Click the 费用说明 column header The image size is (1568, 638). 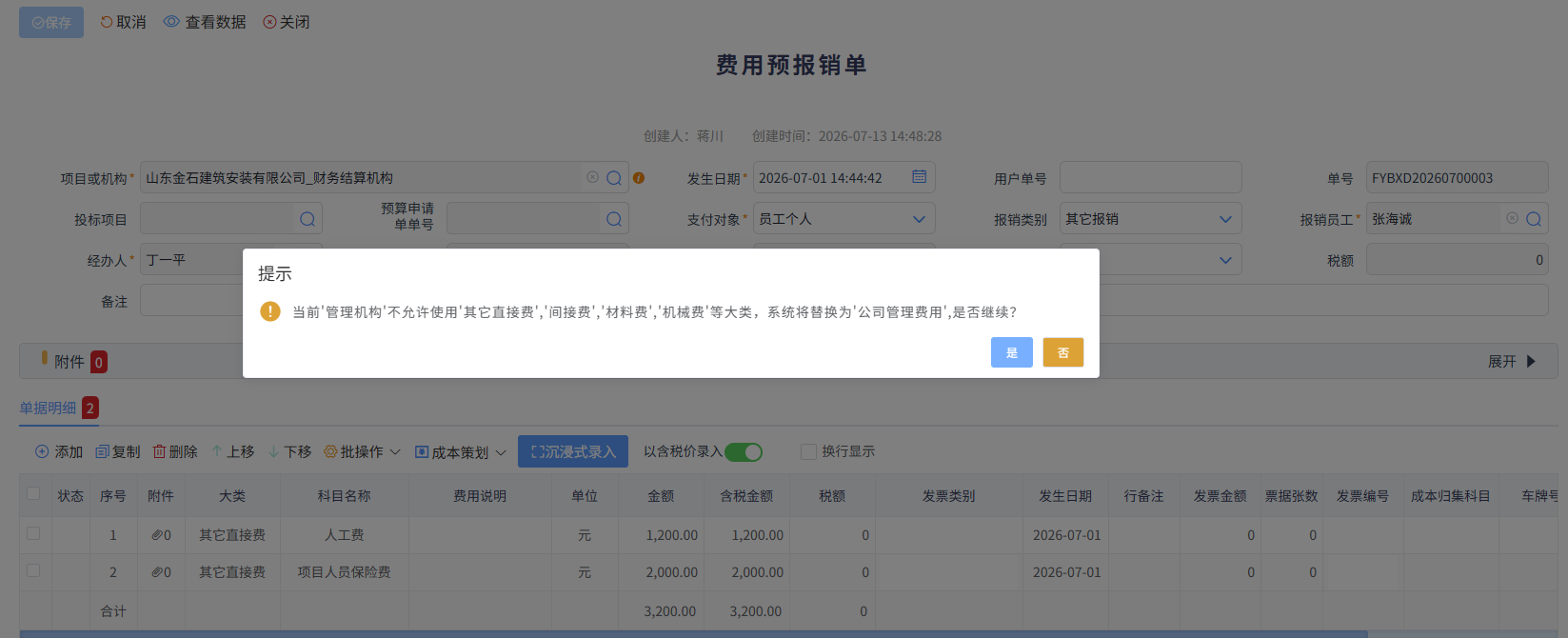[x=480, y=496]
